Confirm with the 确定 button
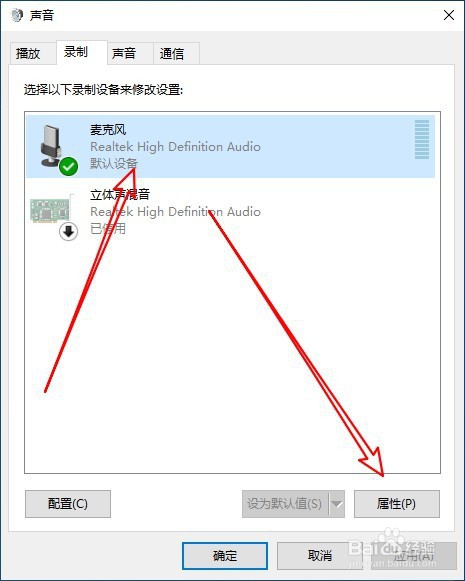 coord(225,556)
